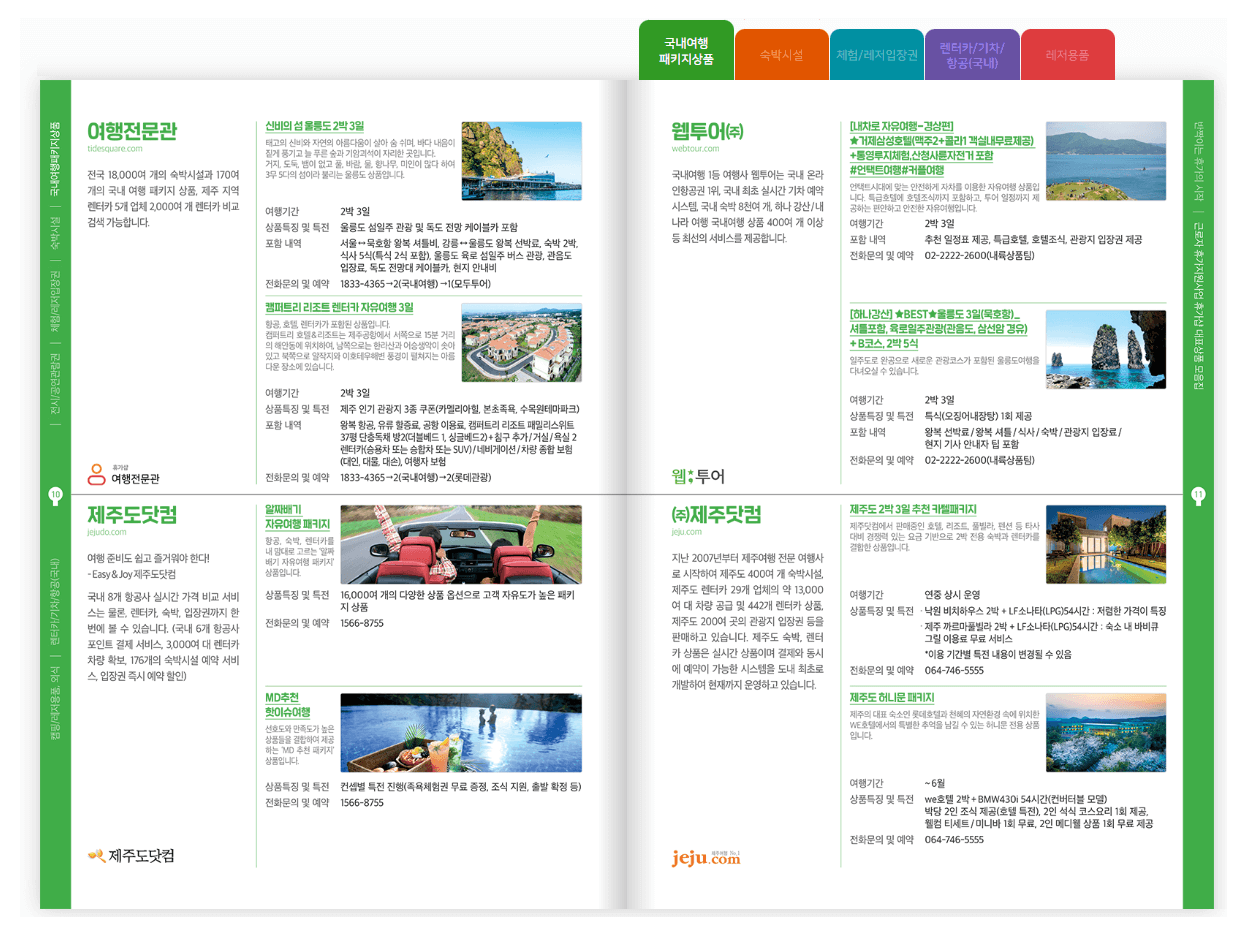This screenshot has height=938, width=1258.
Task: Click 체험/레저입장권 in left side strip
Action: [55, 302]
